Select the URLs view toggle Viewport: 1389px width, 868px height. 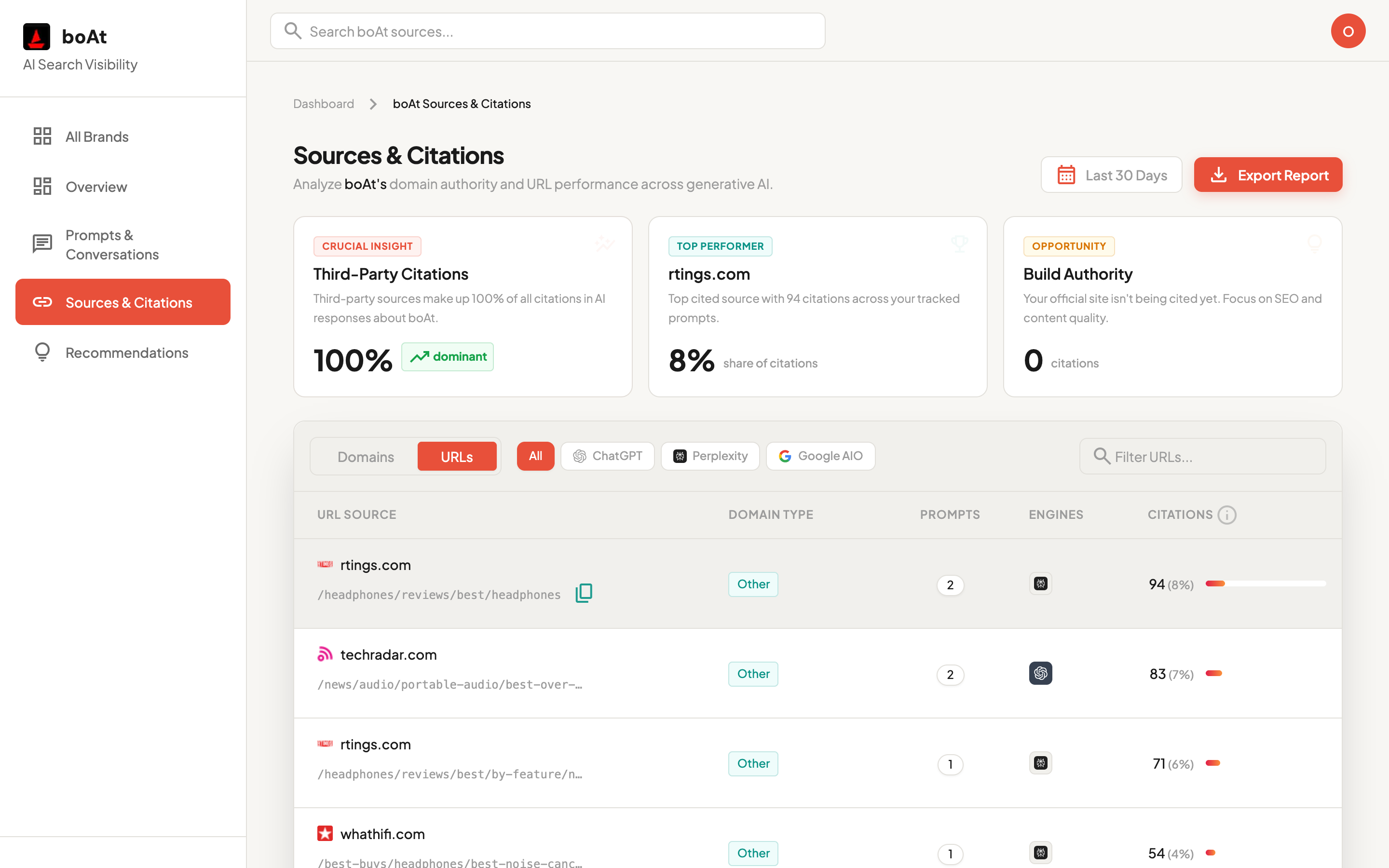pos(456,457)
